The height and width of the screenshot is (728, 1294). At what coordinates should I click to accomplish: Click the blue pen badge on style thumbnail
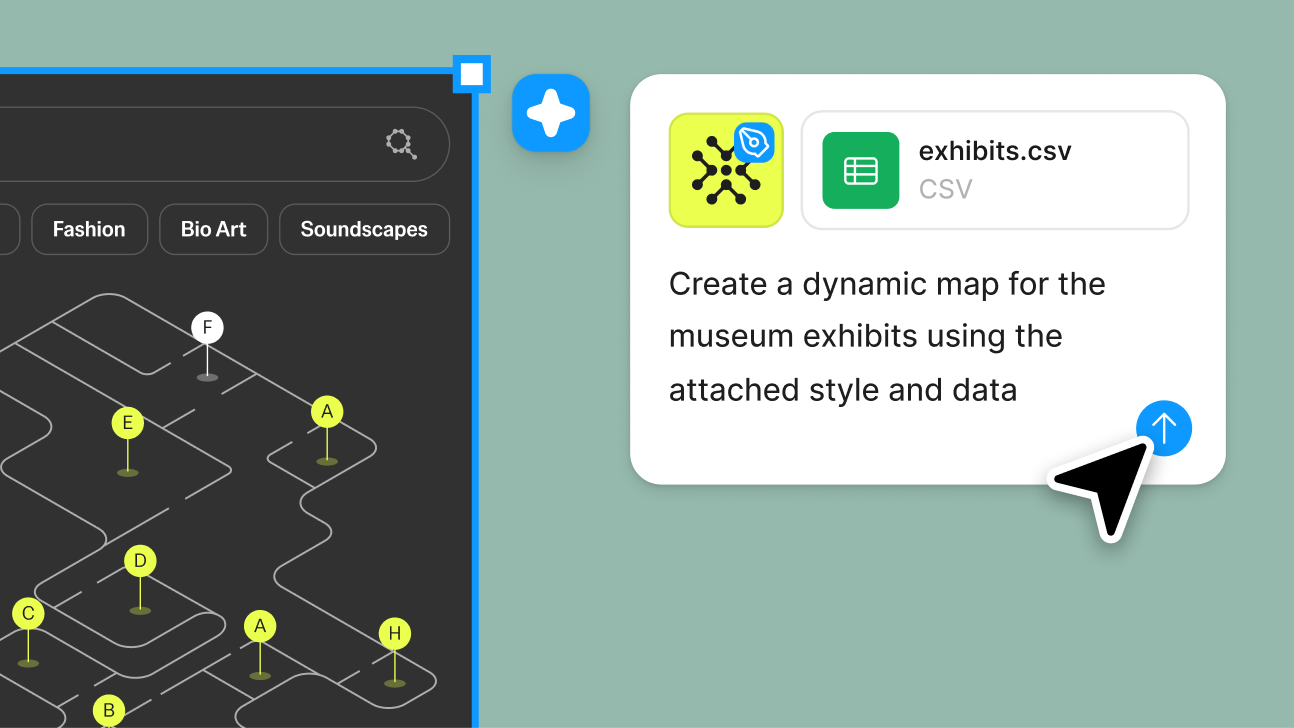pos(755,143)
